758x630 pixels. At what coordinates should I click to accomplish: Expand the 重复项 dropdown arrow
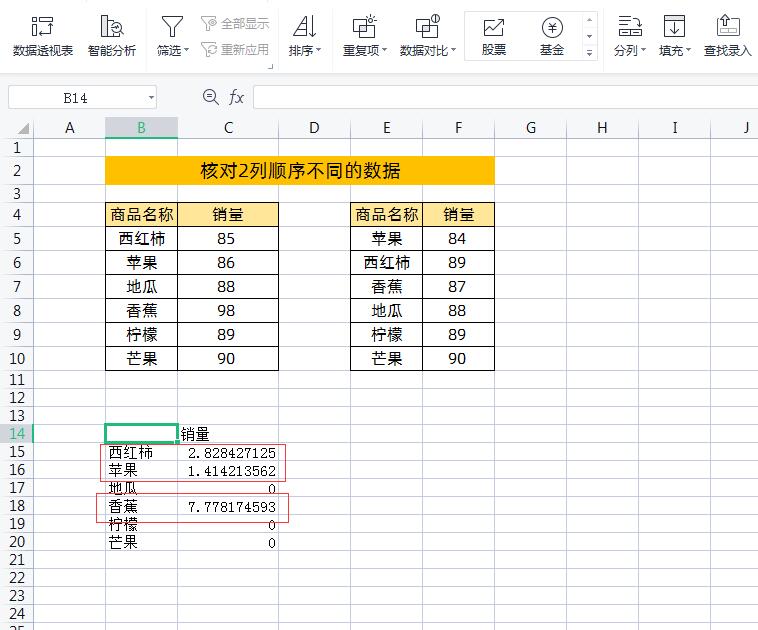pos(384,50)
